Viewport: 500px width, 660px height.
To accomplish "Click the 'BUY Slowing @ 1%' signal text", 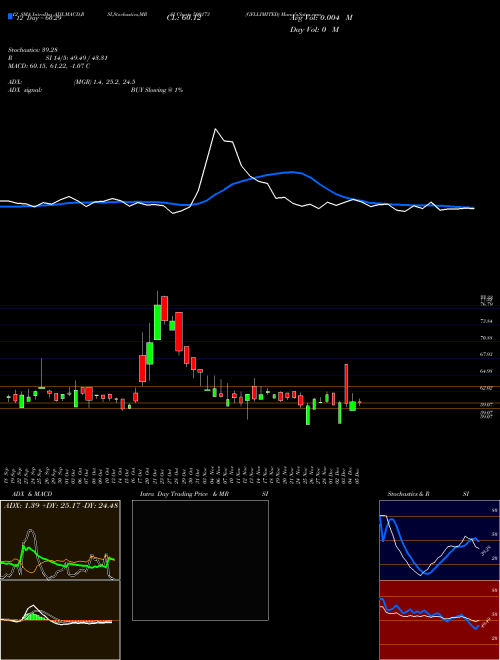I will (x=157, y=90).
